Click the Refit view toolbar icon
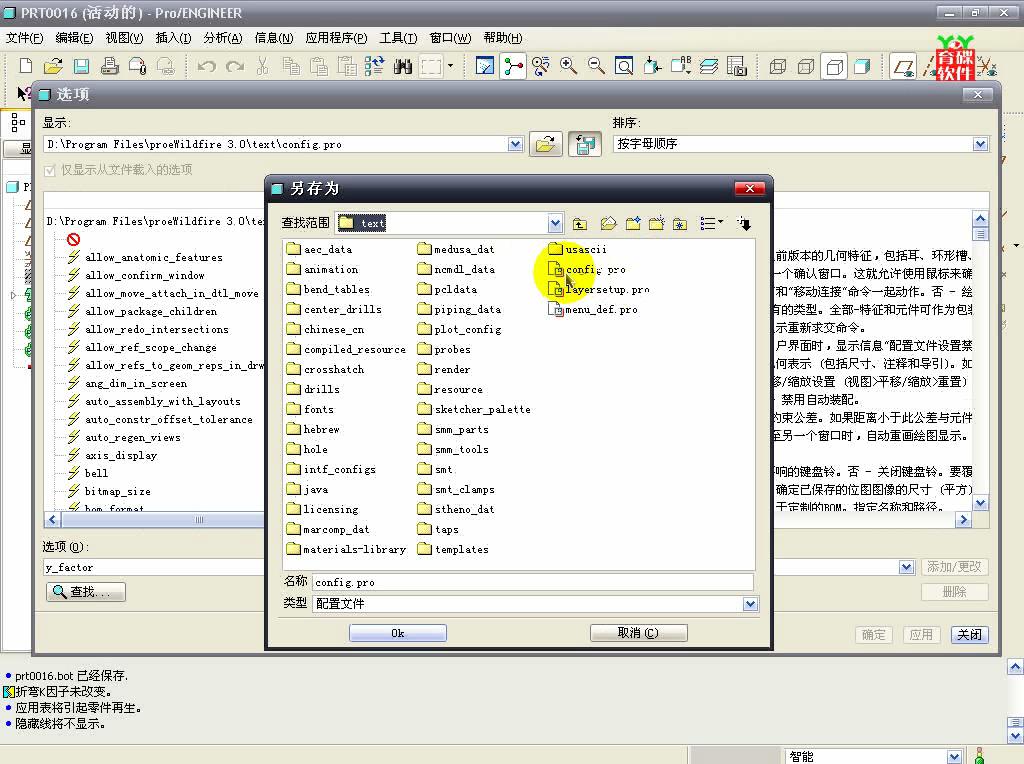Viewport: 1024px width, 764px height. (x=624, y=66)
